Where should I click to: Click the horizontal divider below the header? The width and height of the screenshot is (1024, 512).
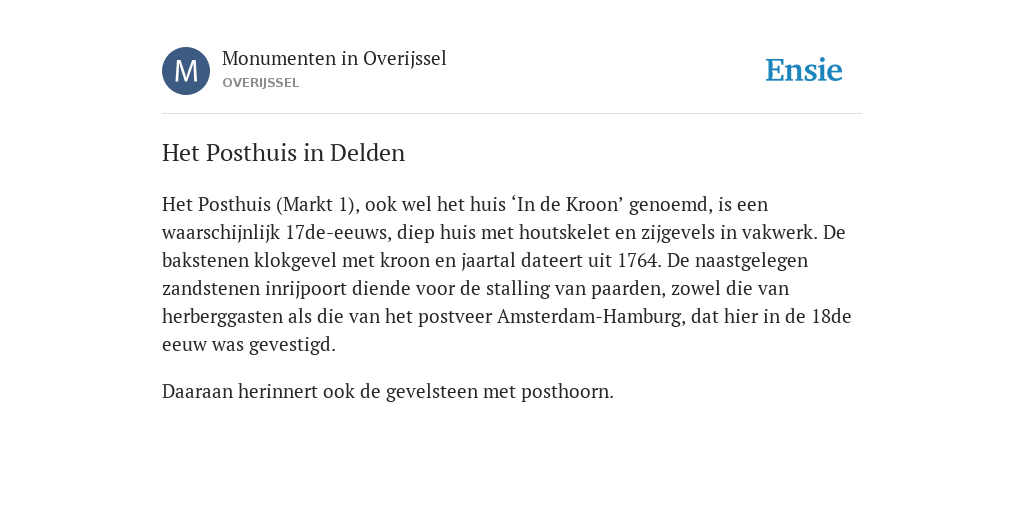(x=512, y=114)
